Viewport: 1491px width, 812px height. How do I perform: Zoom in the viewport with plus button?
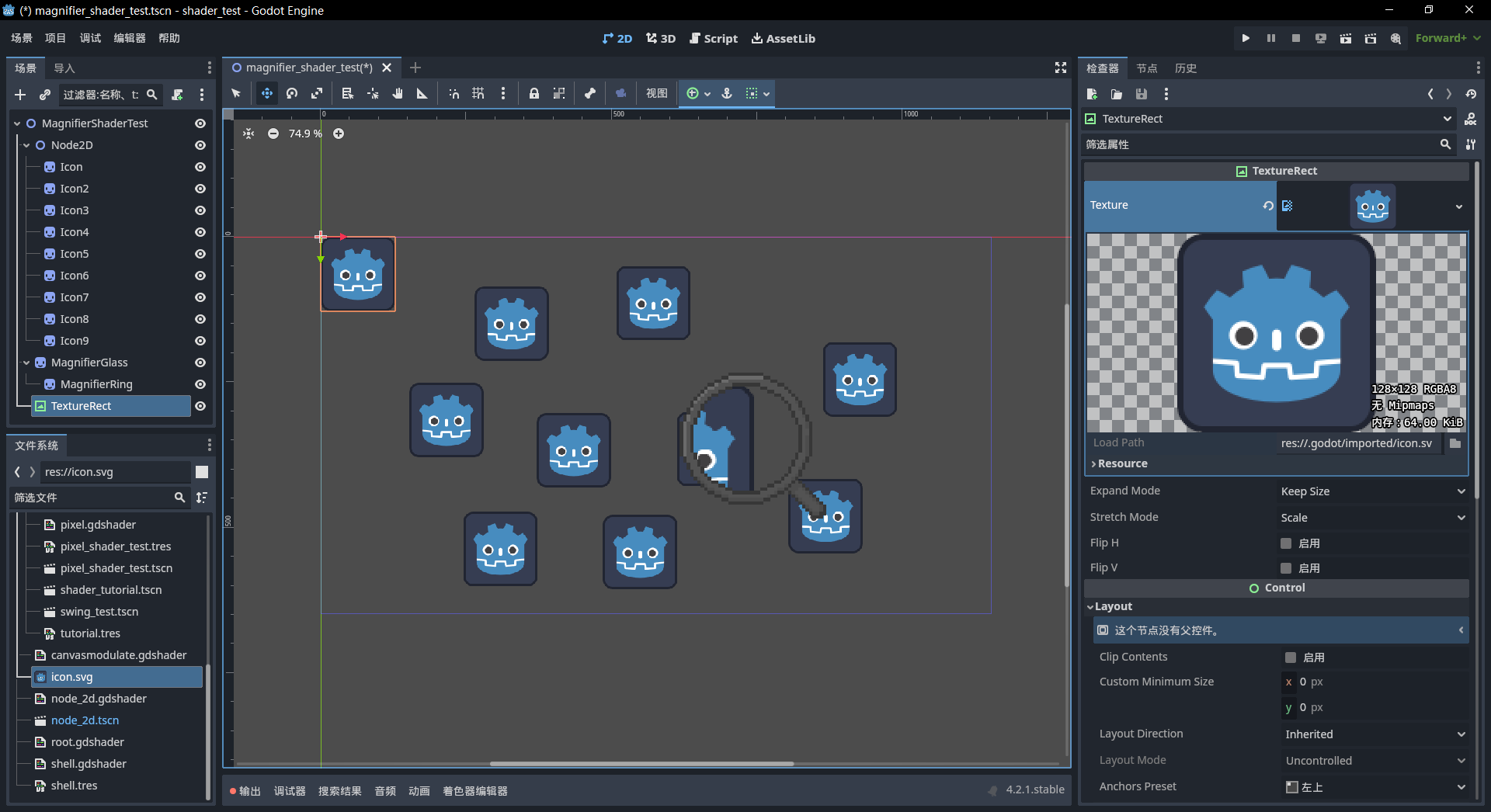tap(339, 134)
